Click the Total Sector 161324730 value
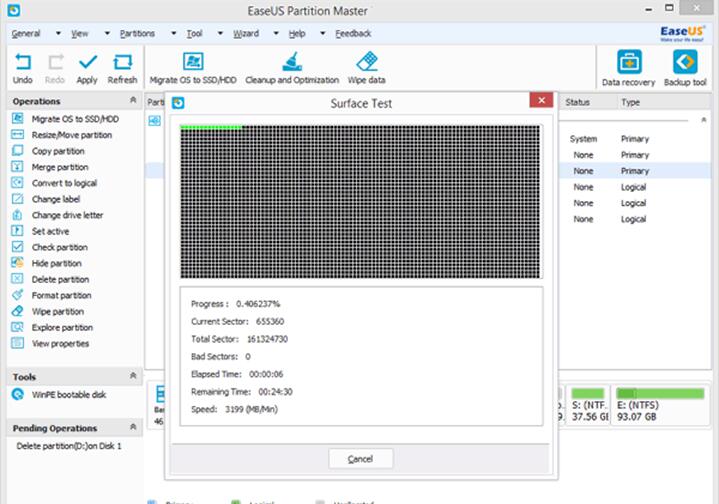Image resolution: width=719 pixels, height=504 pixels. tap(267, 339)
